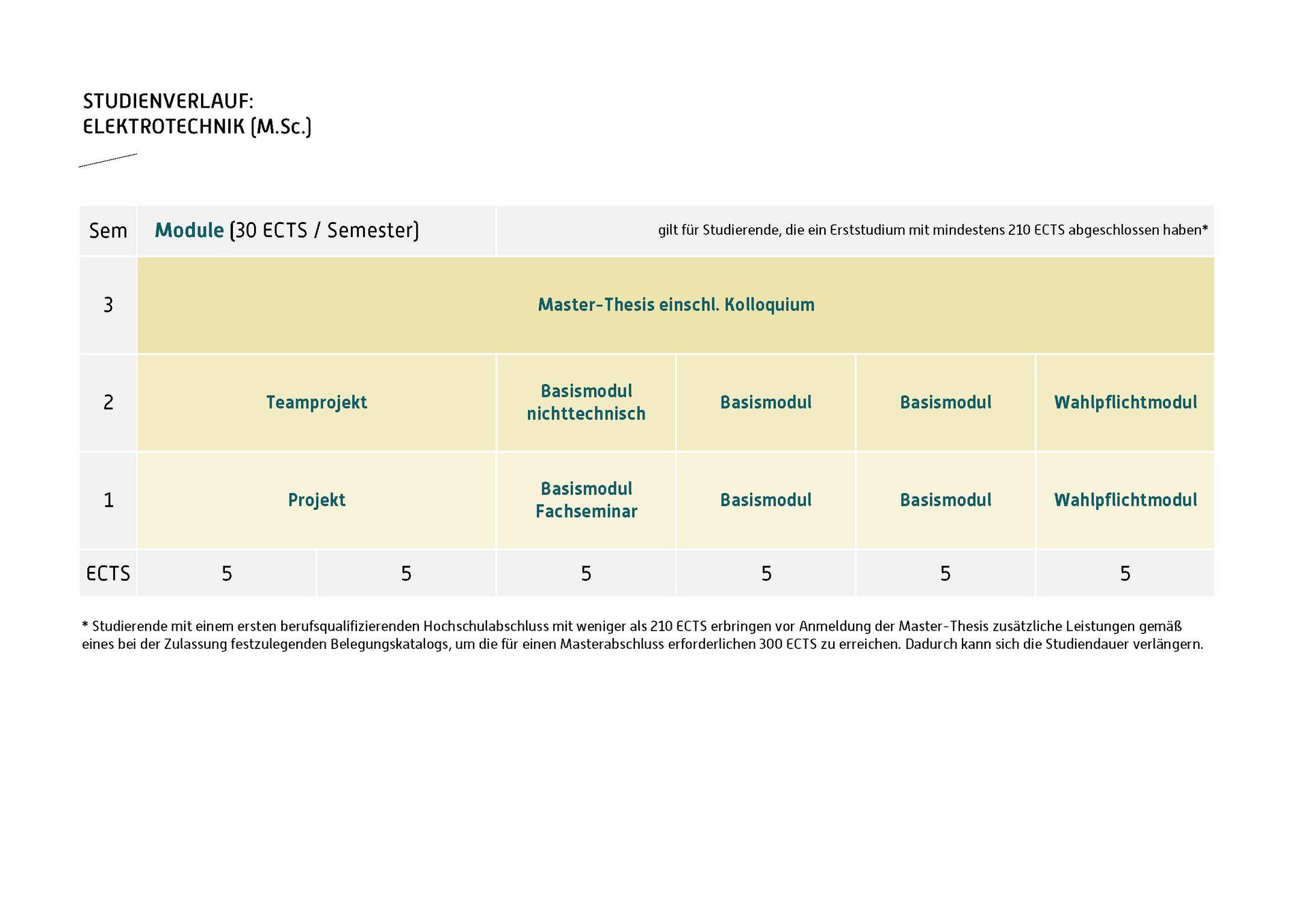The image size is (1308, 924).
Task: Click the 'ECTS' row label
Action: (108, 573)
